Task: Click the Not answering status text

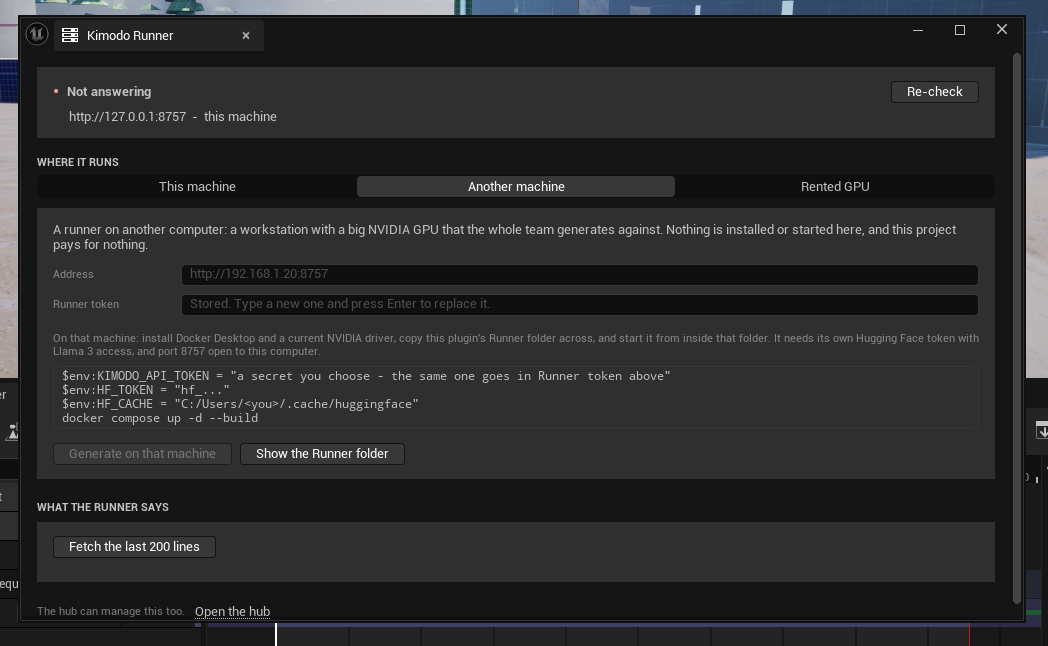Action: (109, 92)
